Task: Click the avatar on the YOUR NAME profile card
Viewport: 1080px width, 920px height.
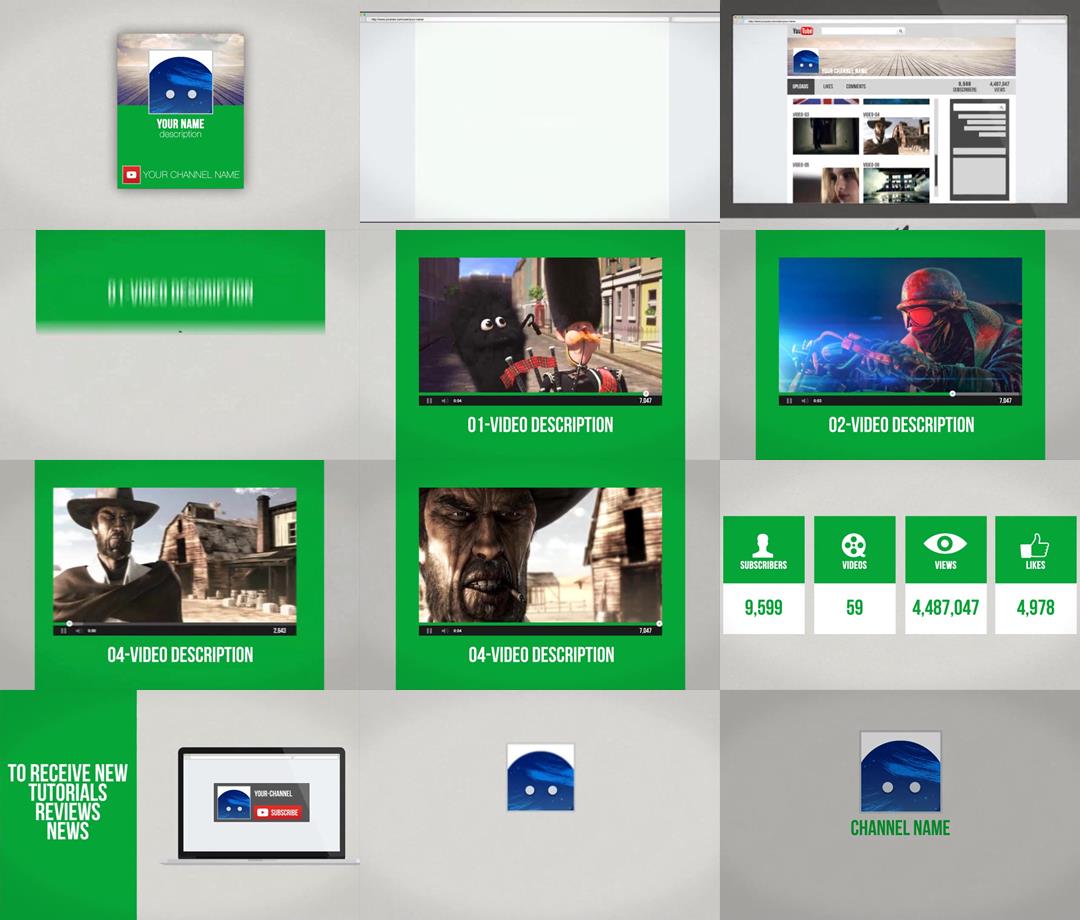Action: pos(180,82)
